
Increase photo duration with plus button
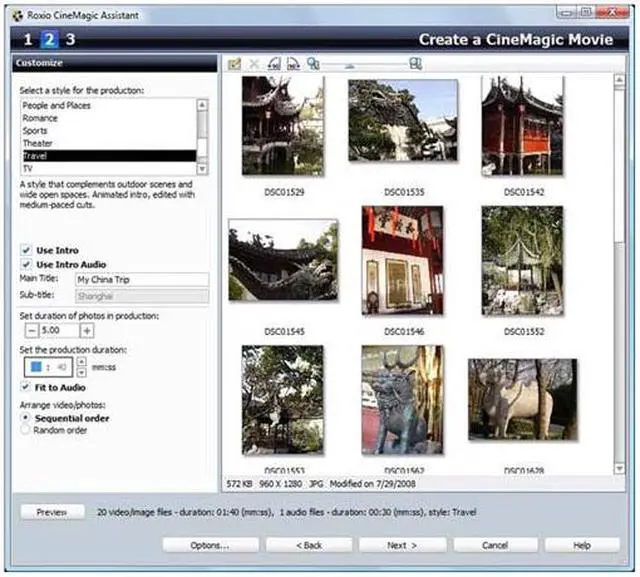tap(87, 331)
